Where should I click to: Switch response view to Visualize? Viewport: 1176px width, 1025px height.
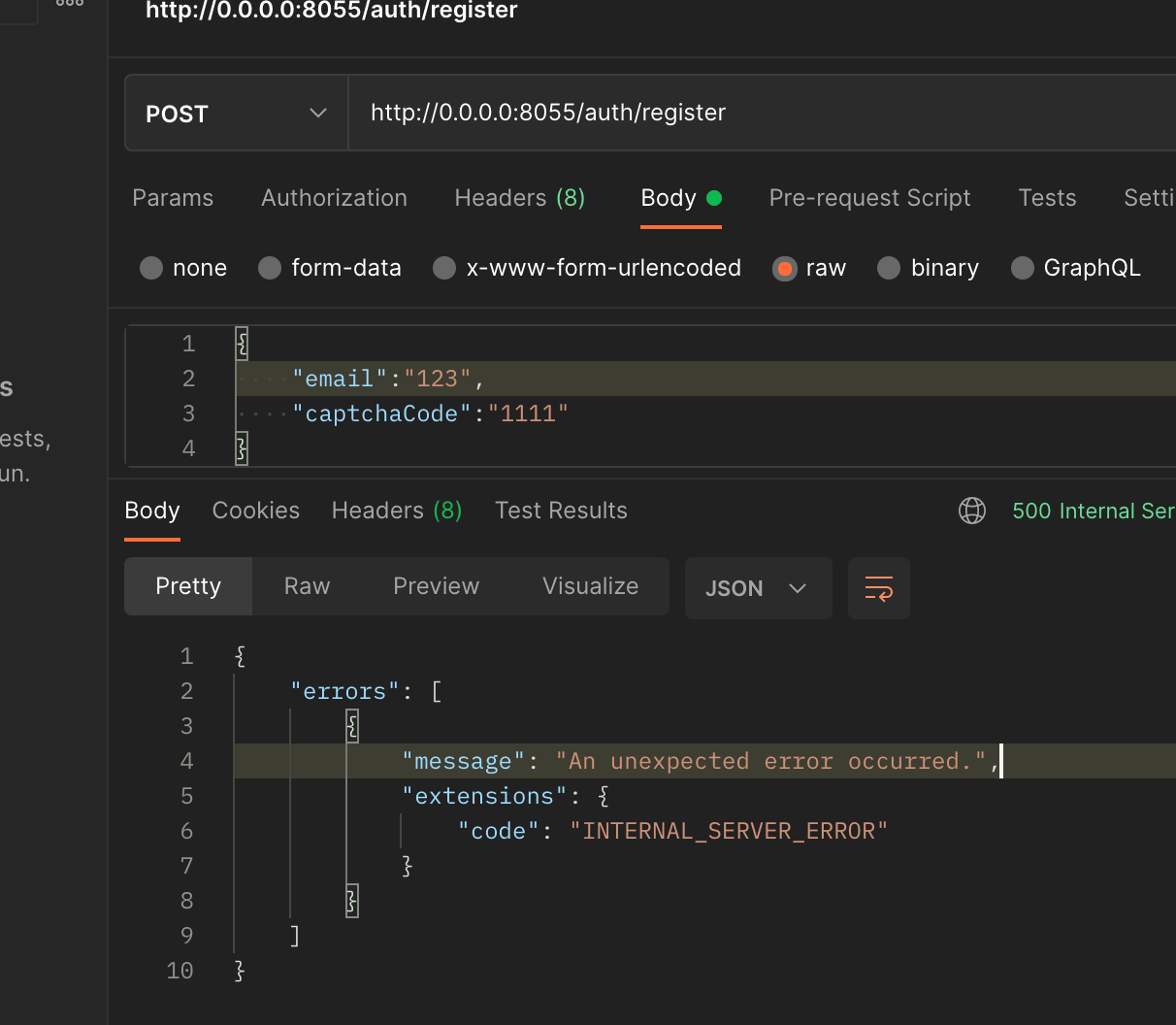[x=590, y=586]
